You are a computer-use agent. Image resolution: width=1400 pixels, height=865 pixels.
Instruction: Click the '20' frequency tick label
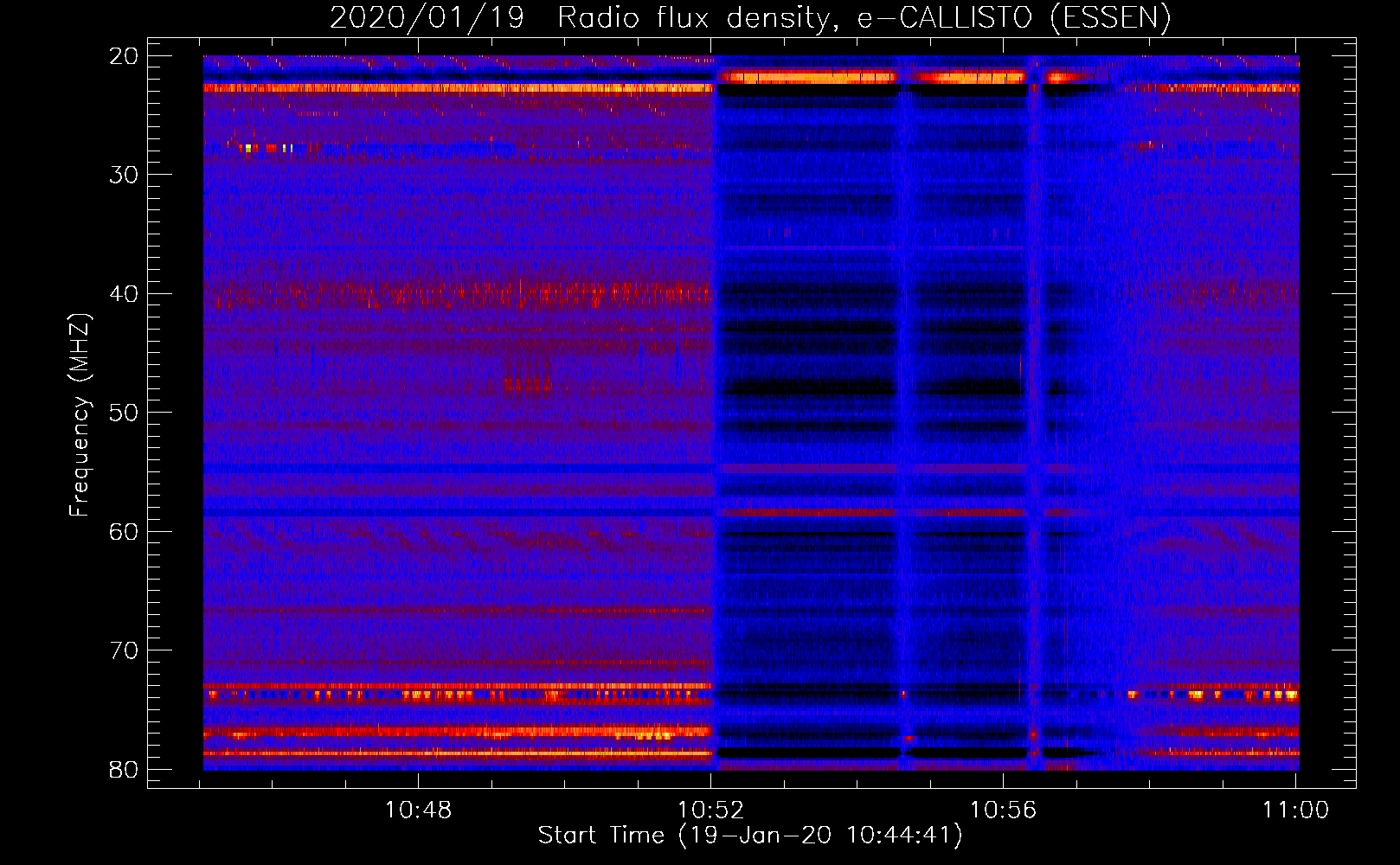124,56
